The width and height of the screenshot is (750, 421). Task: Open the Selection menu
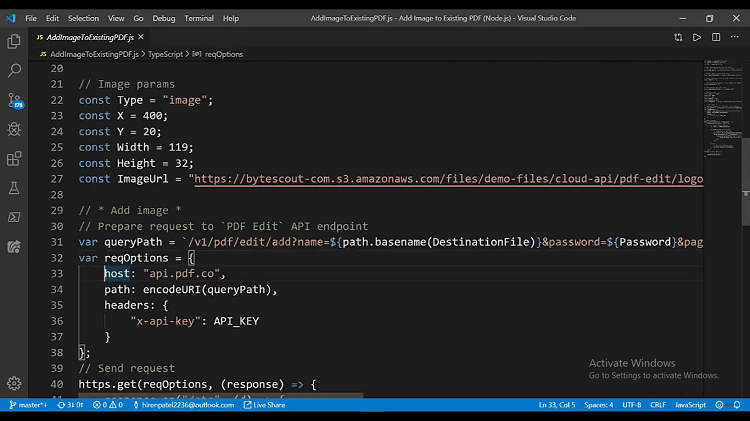[x=83, y=18]
